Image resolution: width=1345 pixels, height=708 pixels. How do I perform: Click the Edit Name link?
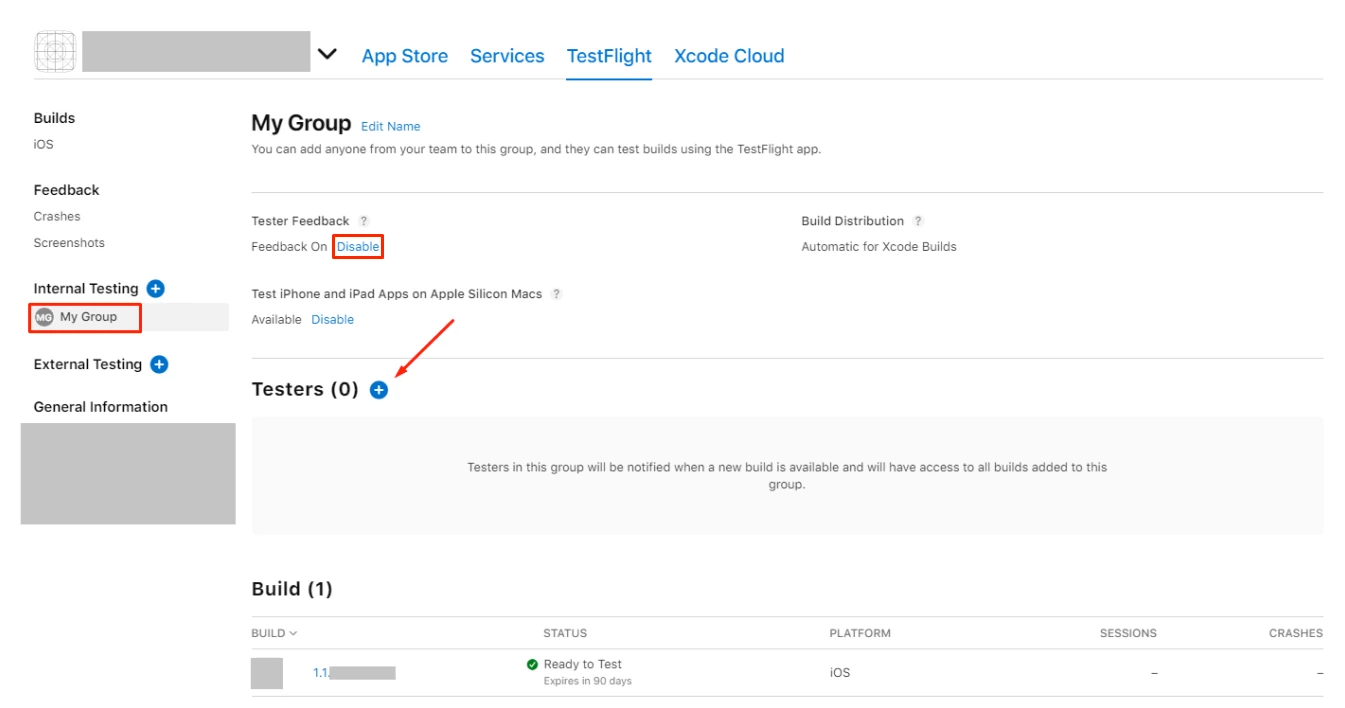(390, 126)
